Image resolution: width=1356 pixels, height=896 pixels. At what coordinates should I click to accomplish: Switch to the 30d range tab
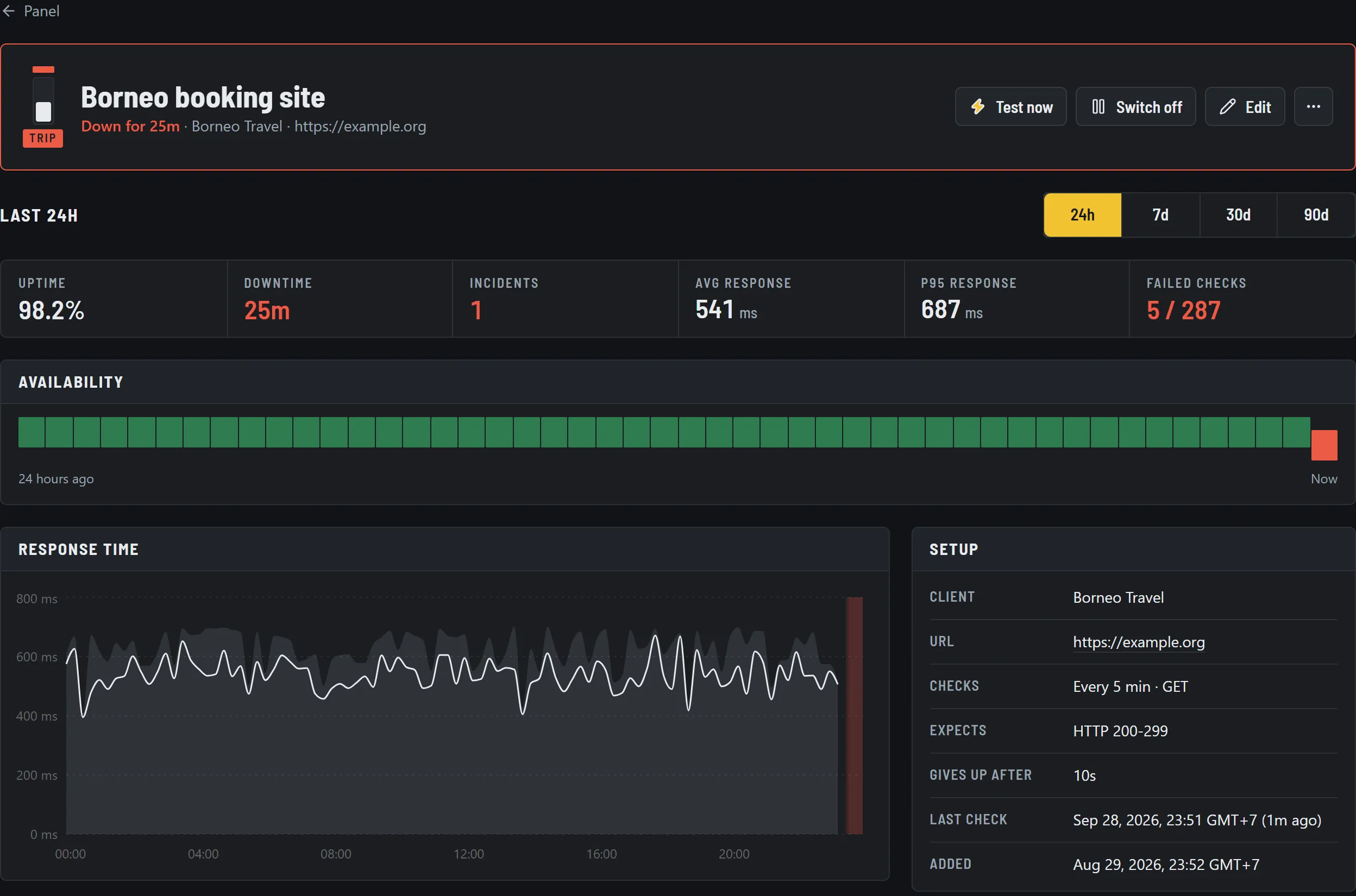click(1238, 215)
